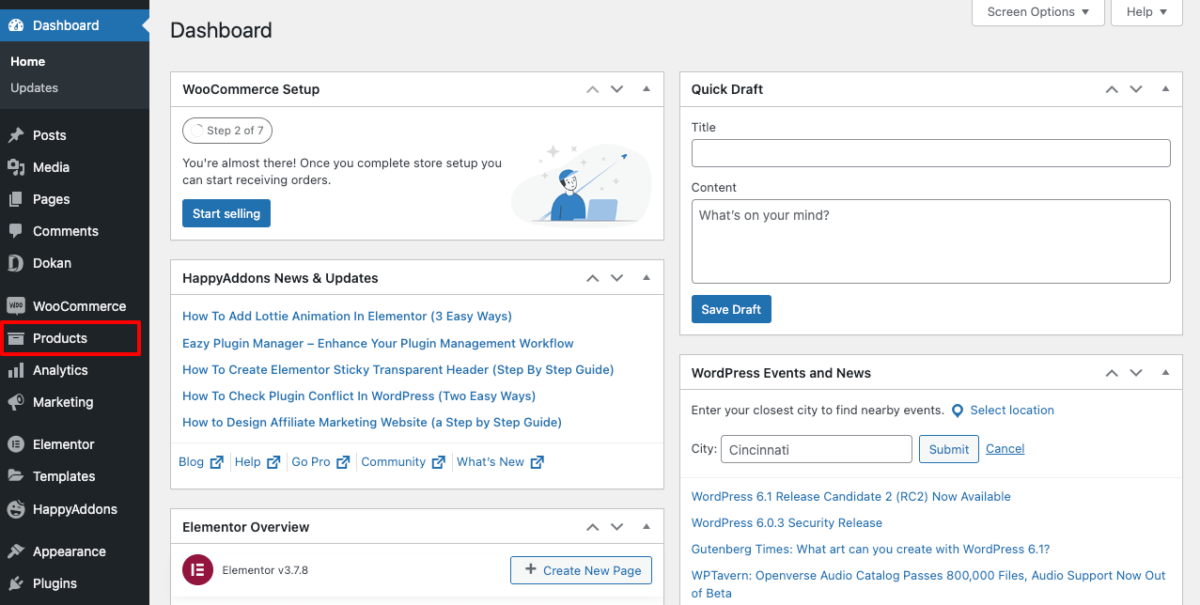This screenshot has height=605, width=1200.
Task: Collapse the WooCommerce Setup panel
Action: (x=645, y=89)
